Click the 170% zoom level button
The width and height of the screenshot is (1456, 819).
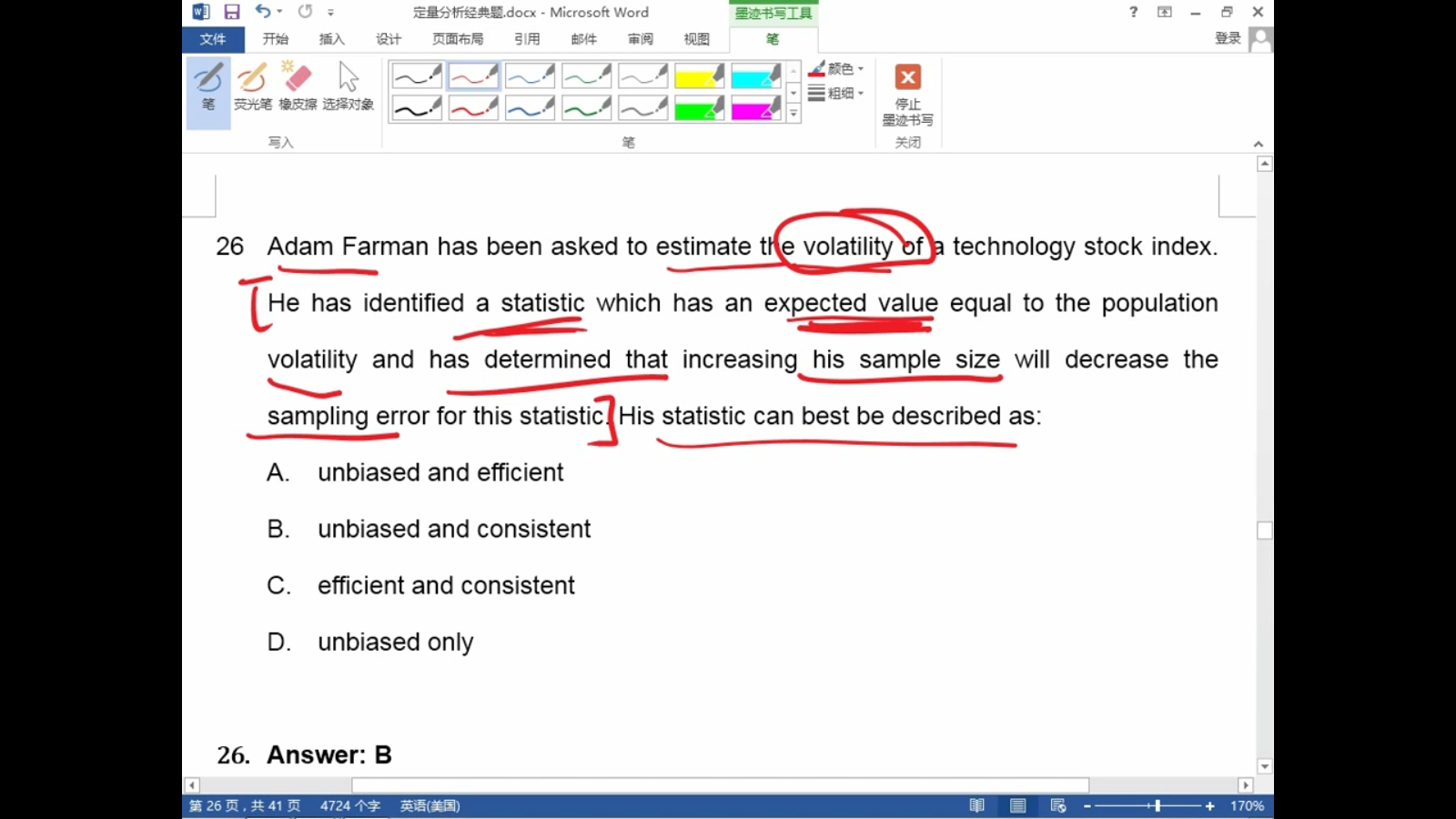point(1247,805)
